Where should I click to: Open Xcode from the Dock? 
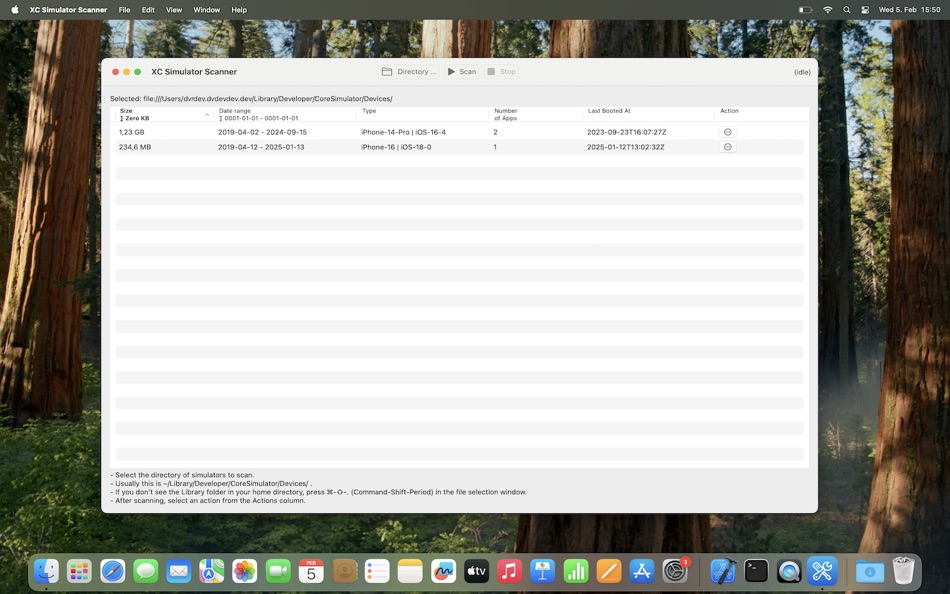[722, 571]
